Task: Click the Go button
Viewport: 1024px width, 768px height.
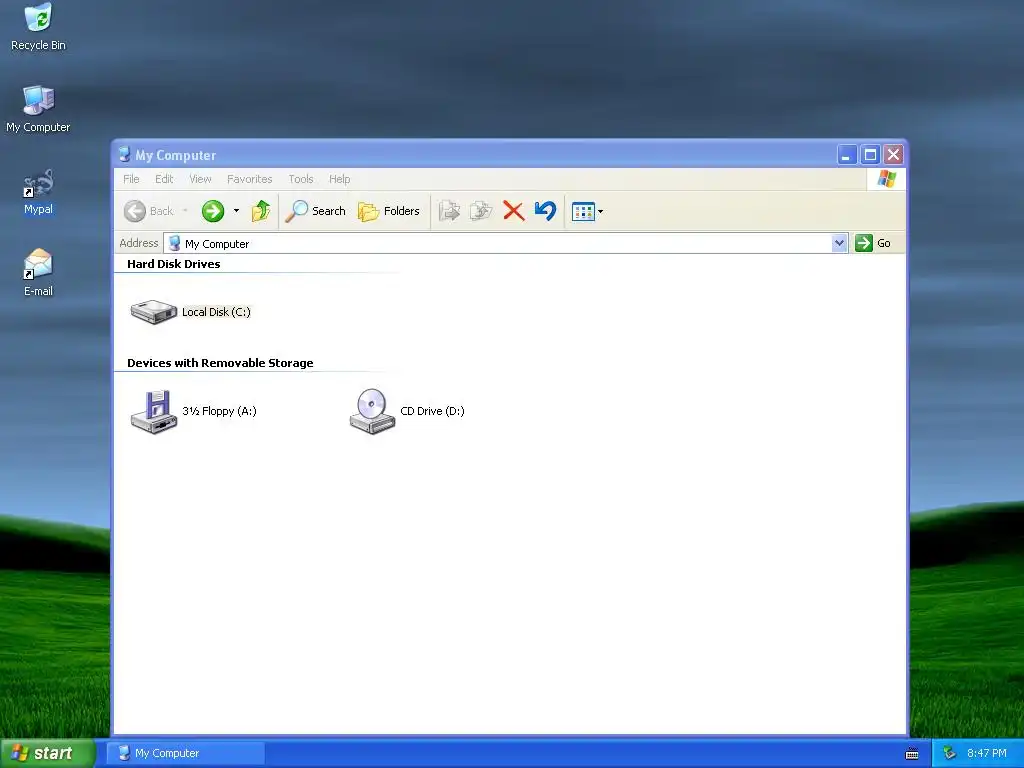Action: (x=873, y=243)
